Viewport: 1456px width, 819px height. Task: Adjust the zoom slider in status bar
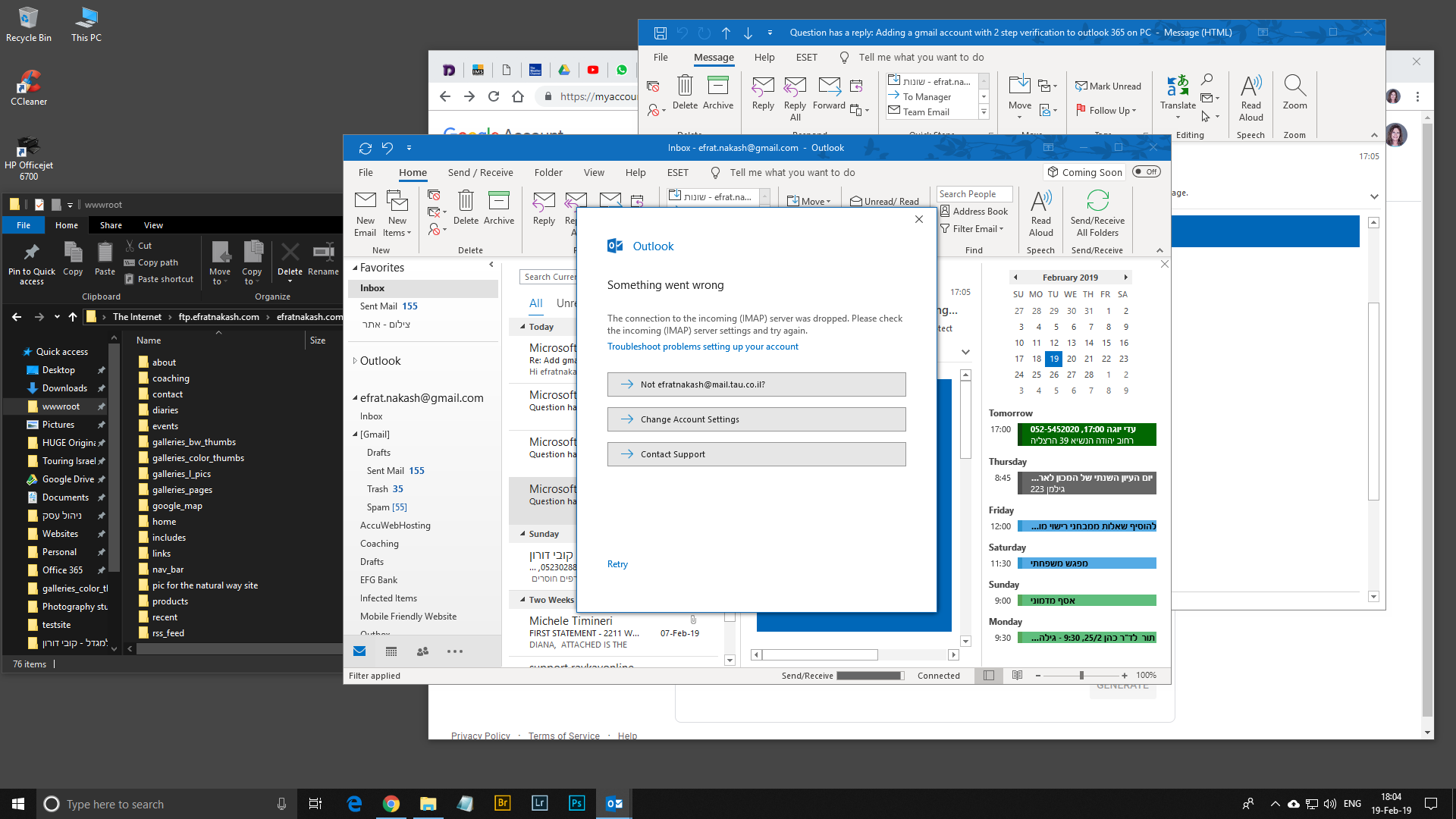pyautogui.click(x=1081, y=675)
